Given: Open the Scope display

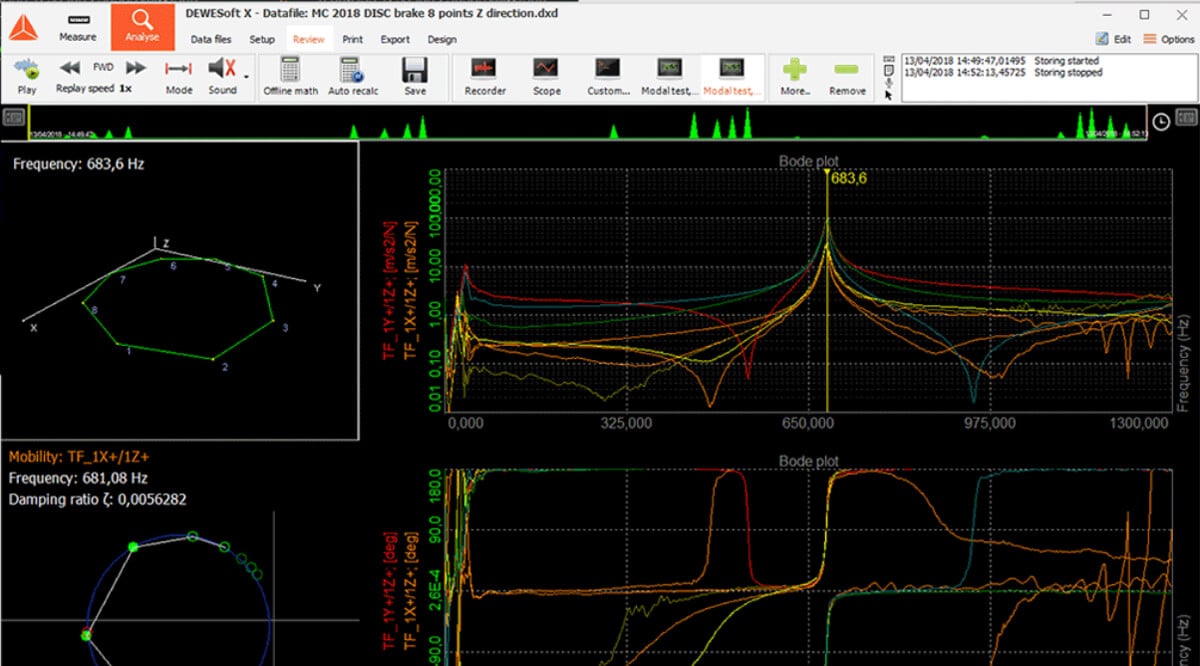Looking at the screenshot, I should [546, 76].
